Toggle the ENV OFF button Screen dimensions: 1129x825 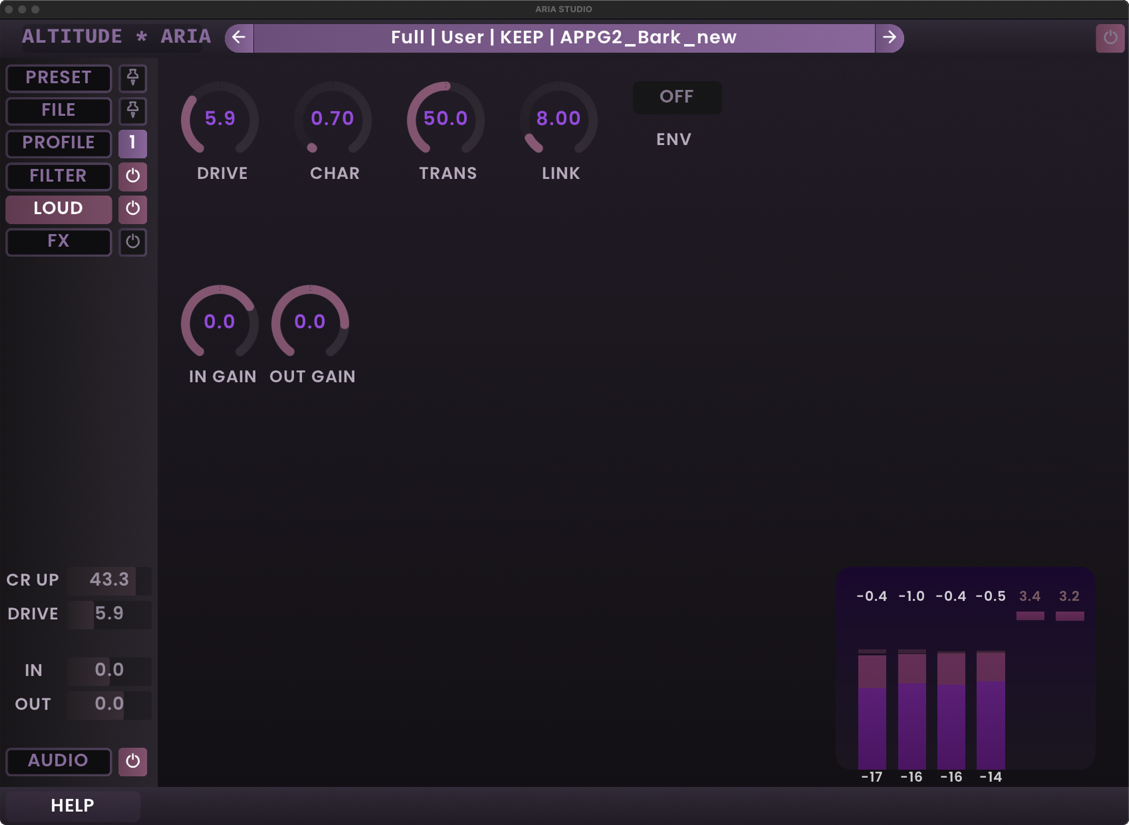676,97
